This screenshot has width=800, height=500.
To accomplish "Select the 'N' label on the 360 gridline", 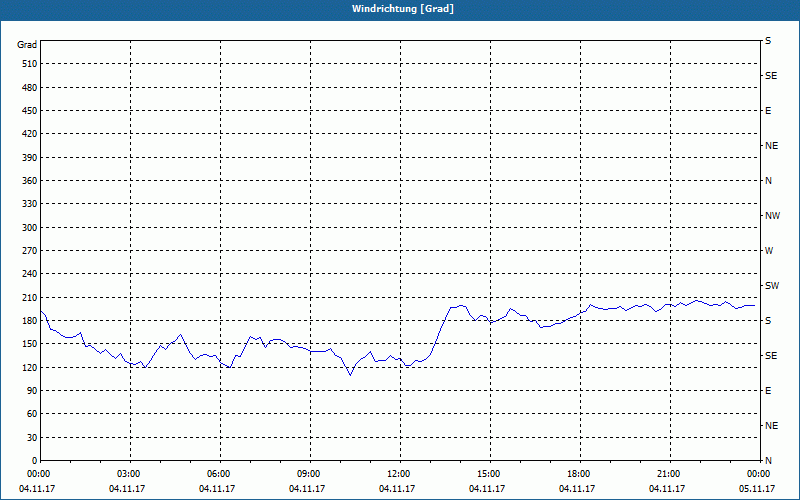I will click(x=768, y=181).
